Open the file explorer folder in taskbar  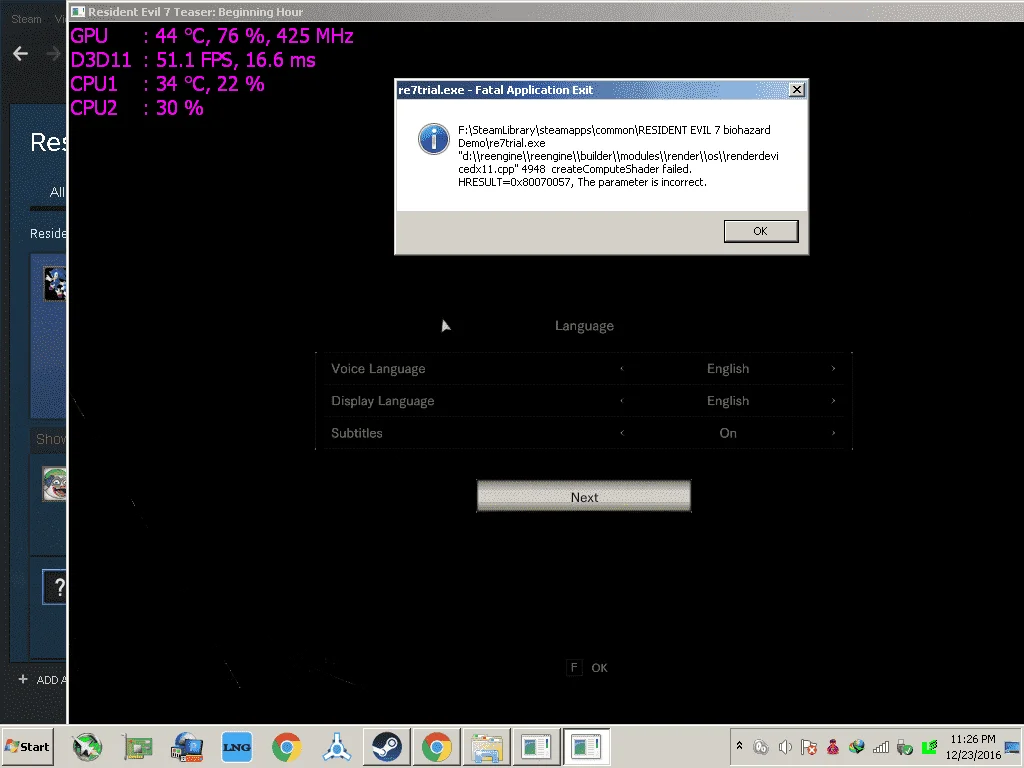click(487, 747)
